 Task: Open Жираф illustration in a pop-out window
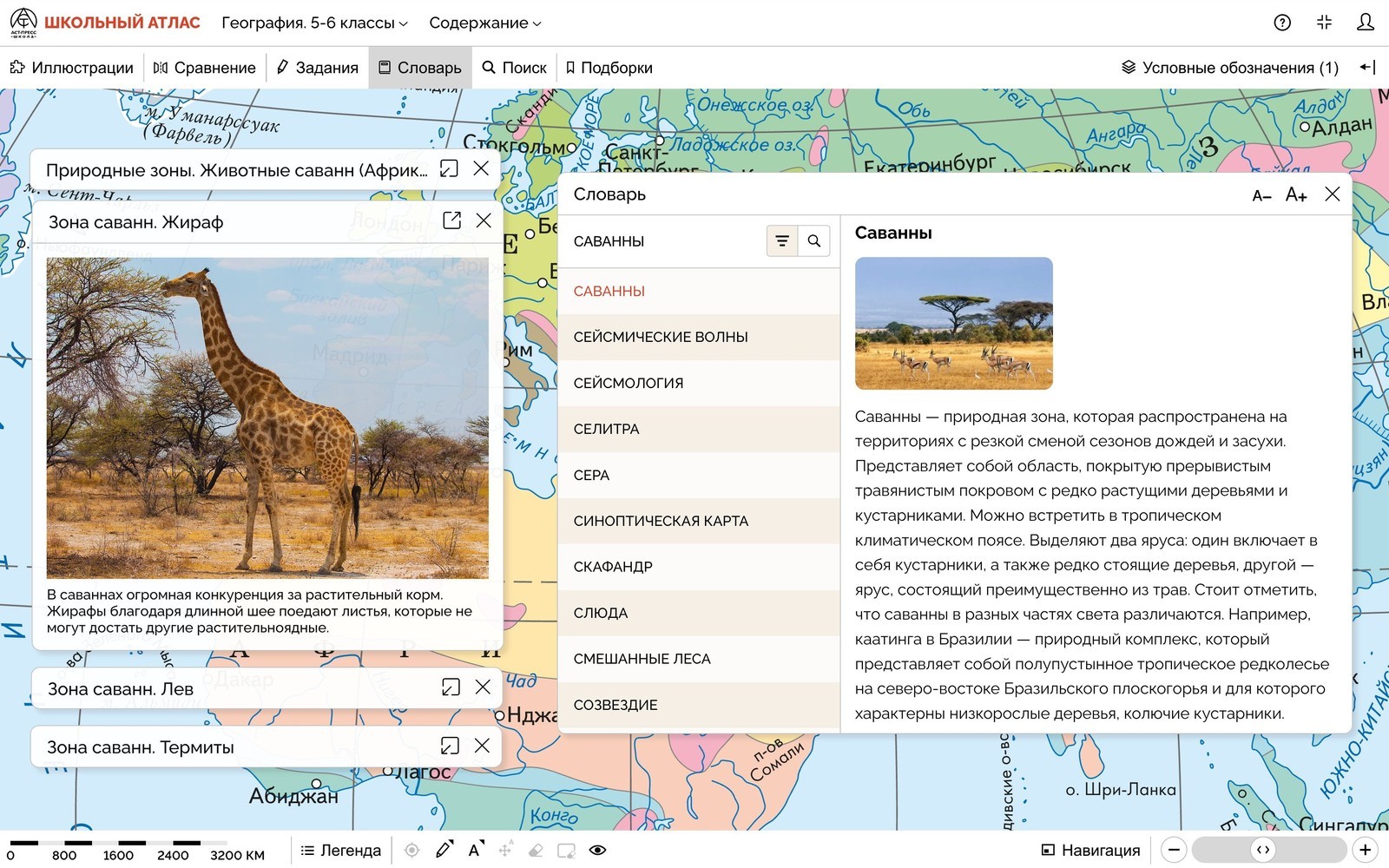pos(451,220)
